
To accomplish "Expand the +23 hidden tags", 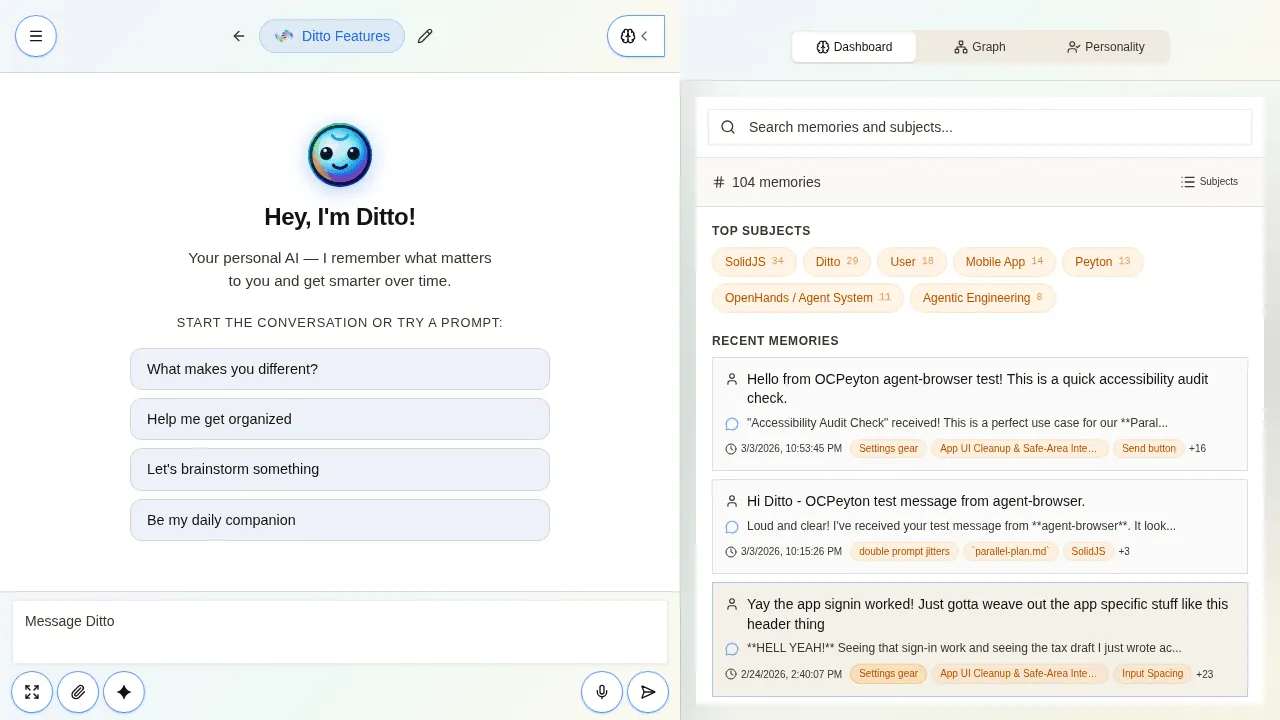I will pos(1204,673).
